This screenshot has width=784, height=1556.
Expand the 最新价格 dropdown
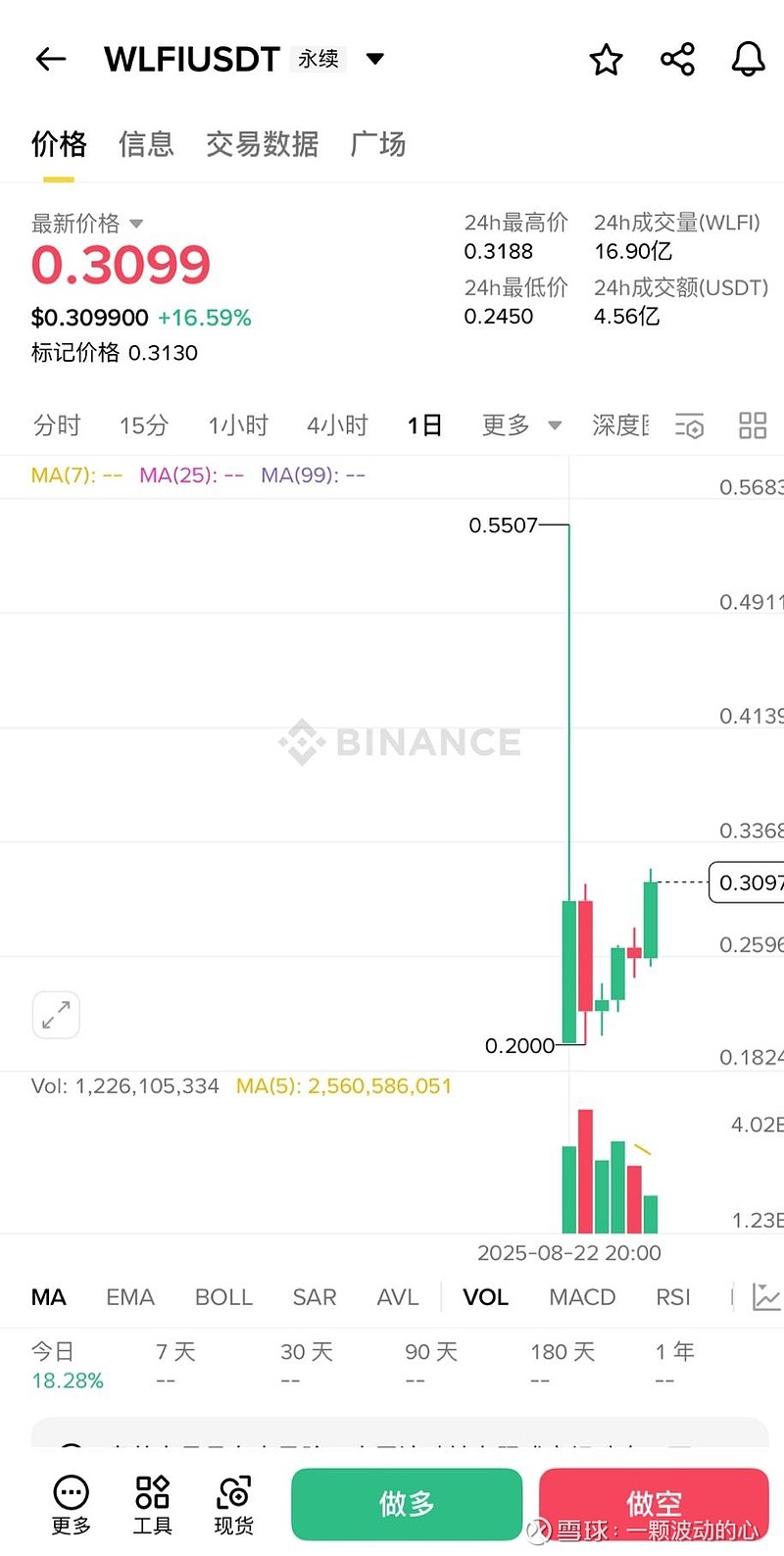(136, 225)
